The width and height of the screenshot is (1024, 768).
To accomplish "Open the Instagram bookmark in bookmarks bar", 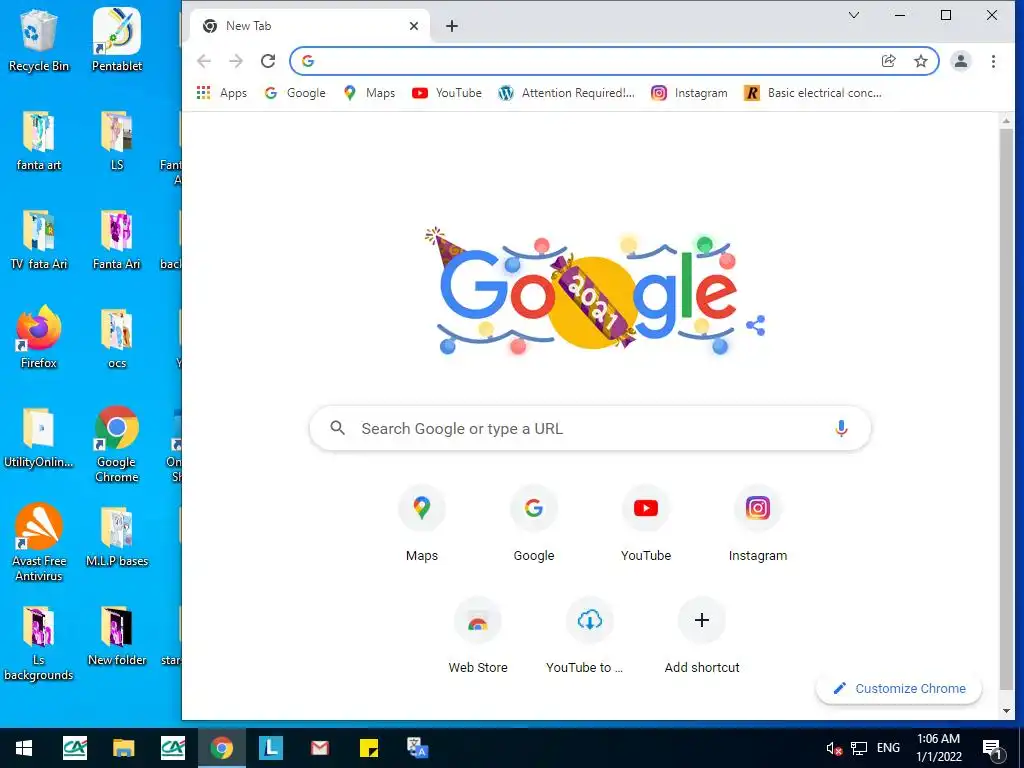I will [x=689, y=93].
